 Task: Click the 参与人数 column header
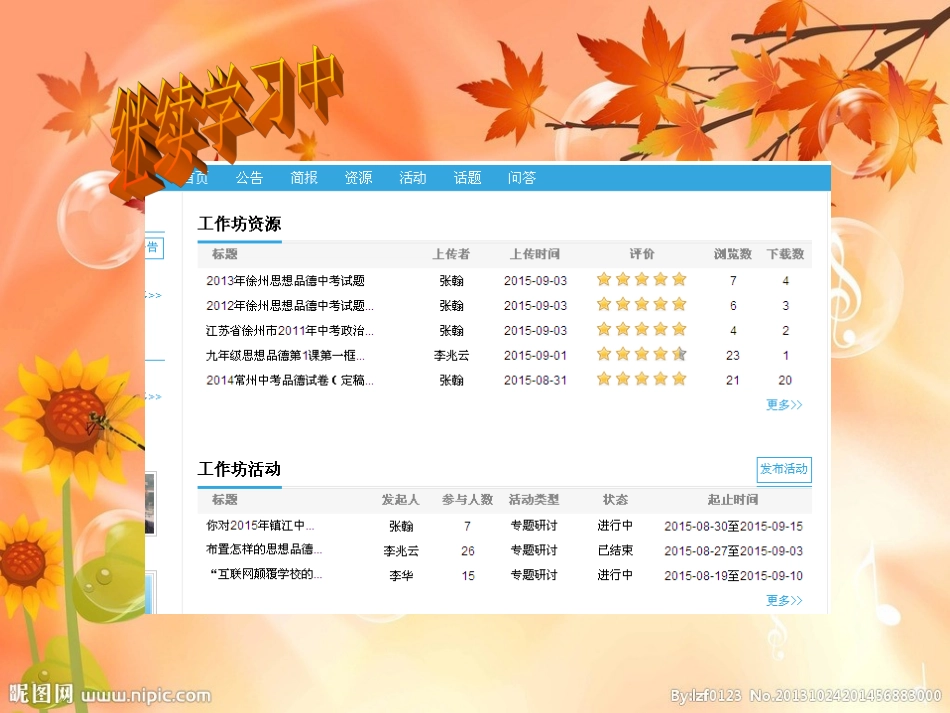click(x=467, y=500)
